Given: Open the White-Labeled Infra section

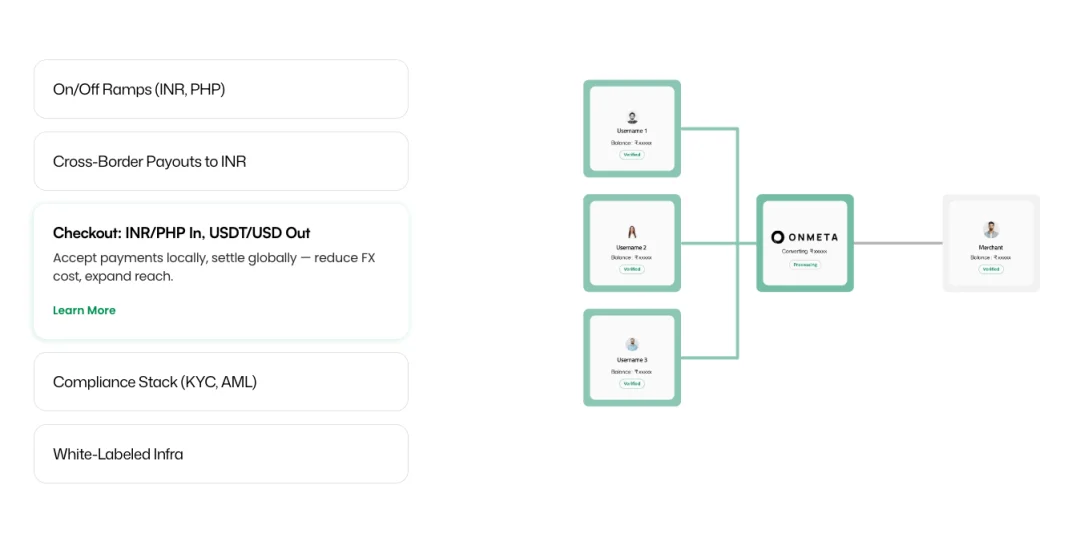Looking at the screenshot, I should tap(221, 454).
